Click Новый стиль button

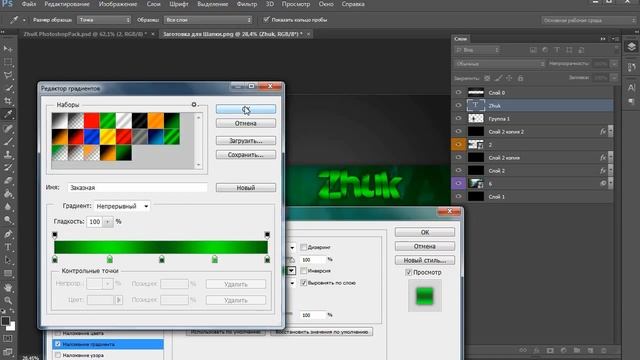[x=425, y=260]
